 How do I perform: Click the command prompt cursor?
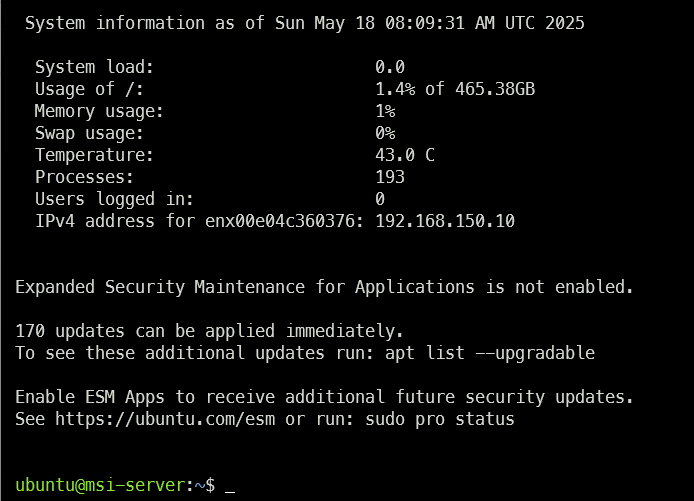(230, 487)
